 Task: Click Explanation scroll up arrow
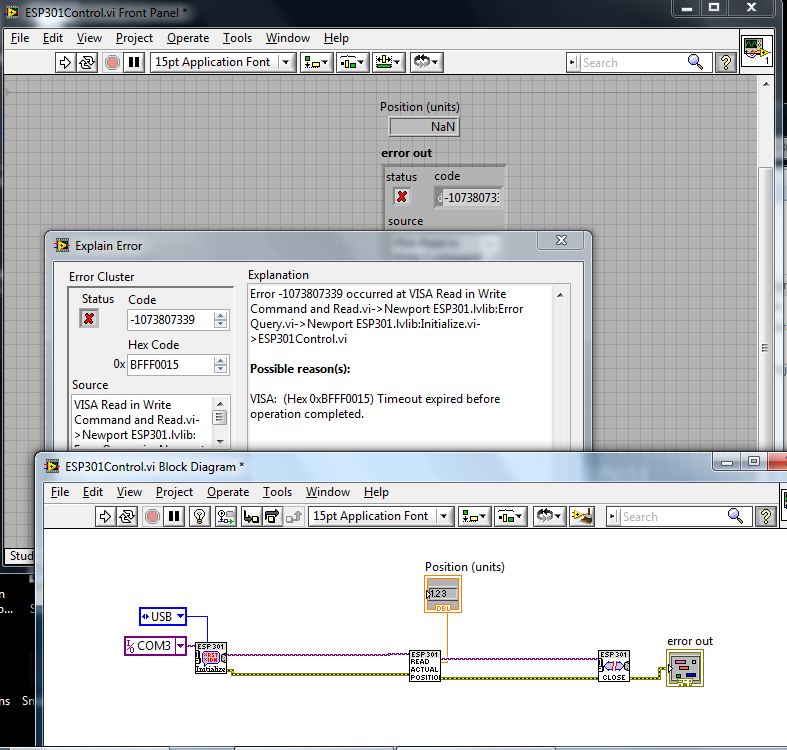click(560, 295)
